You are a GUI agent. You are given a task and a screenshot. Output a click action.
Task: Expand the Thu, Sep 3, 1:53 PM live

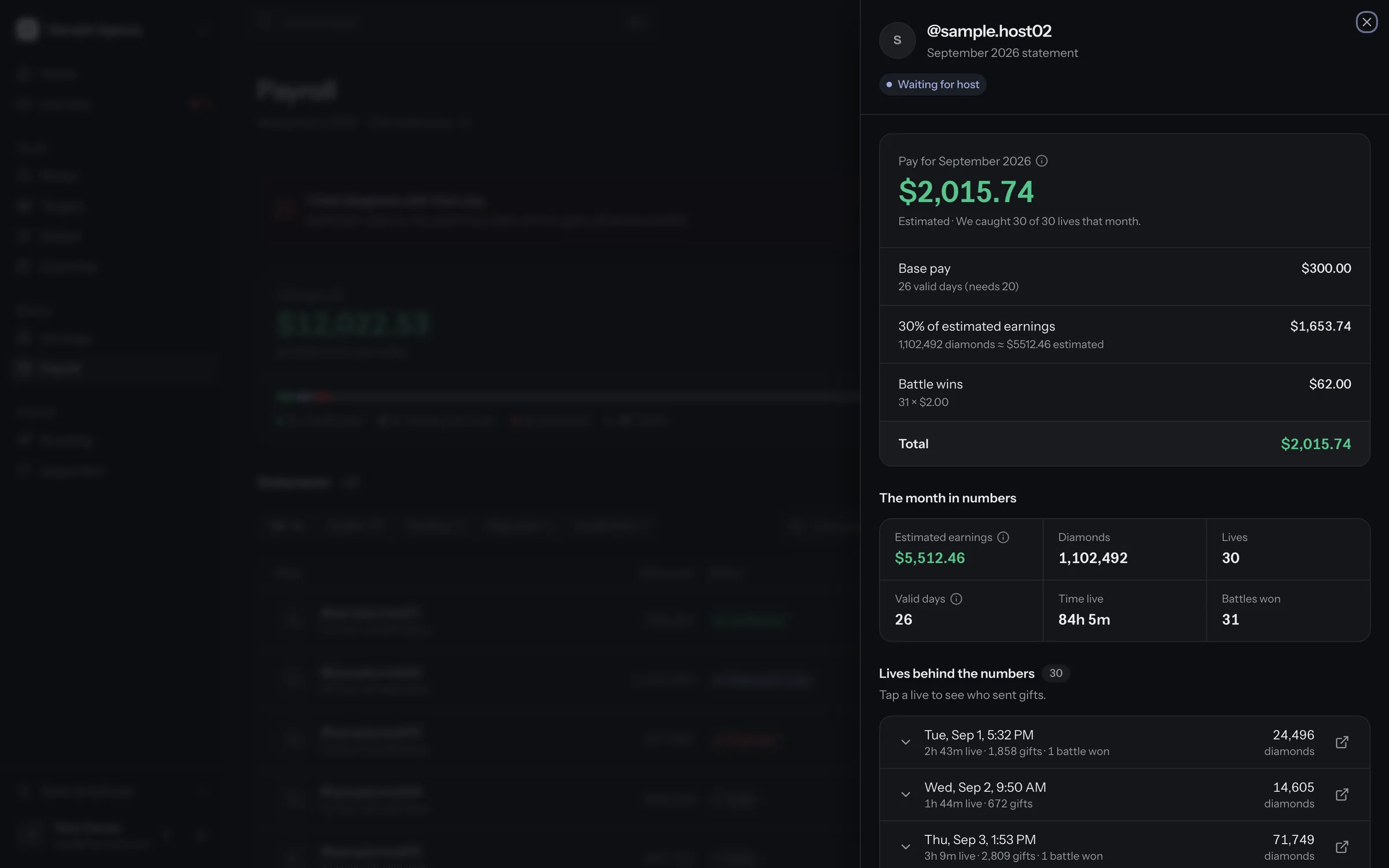905,847
